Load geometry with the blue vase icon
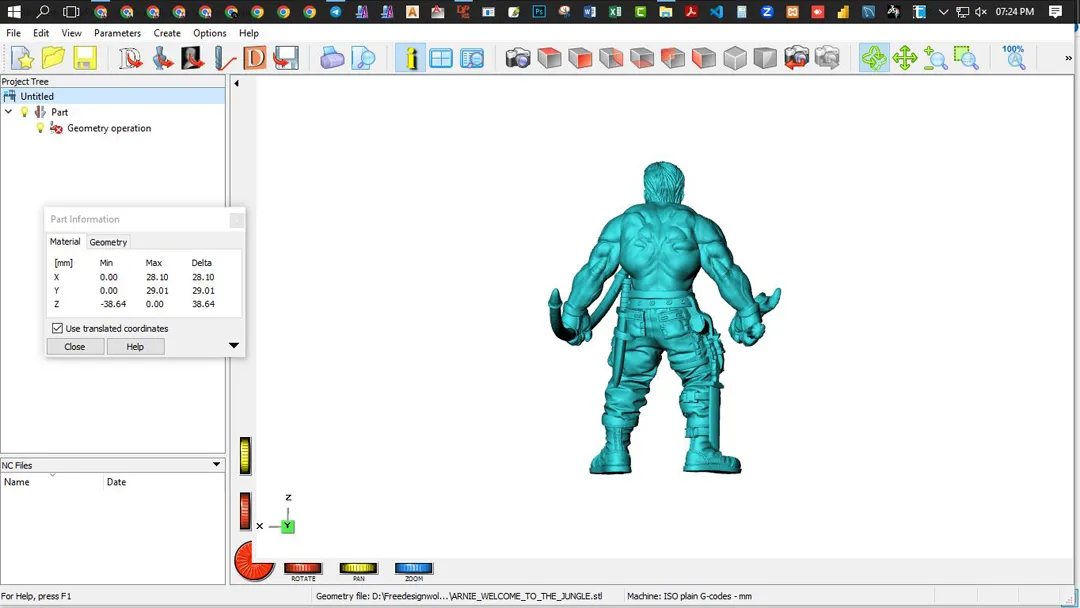 [162, 59]
